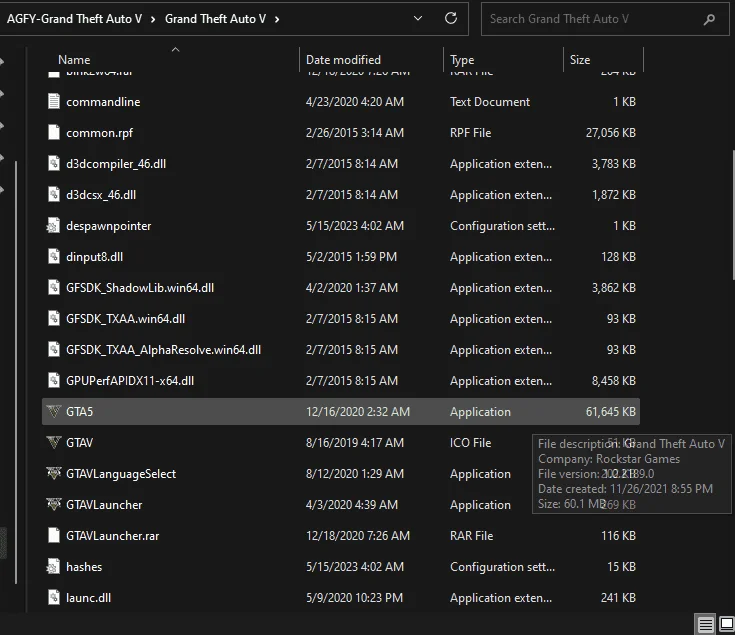Select GPUPerfAPIDX11-x64.dll file name
The height and width of the screenshot is (635, 735).
130,381
